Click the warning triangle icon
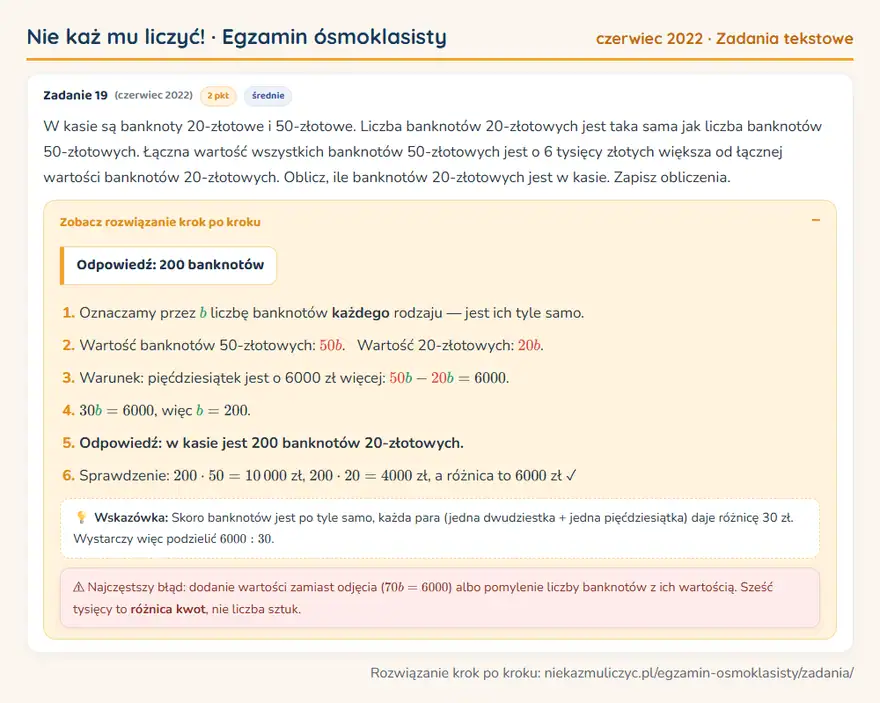The height and width of the screenshot is (703, 880). pyautogui.click(x=78, y=587)
